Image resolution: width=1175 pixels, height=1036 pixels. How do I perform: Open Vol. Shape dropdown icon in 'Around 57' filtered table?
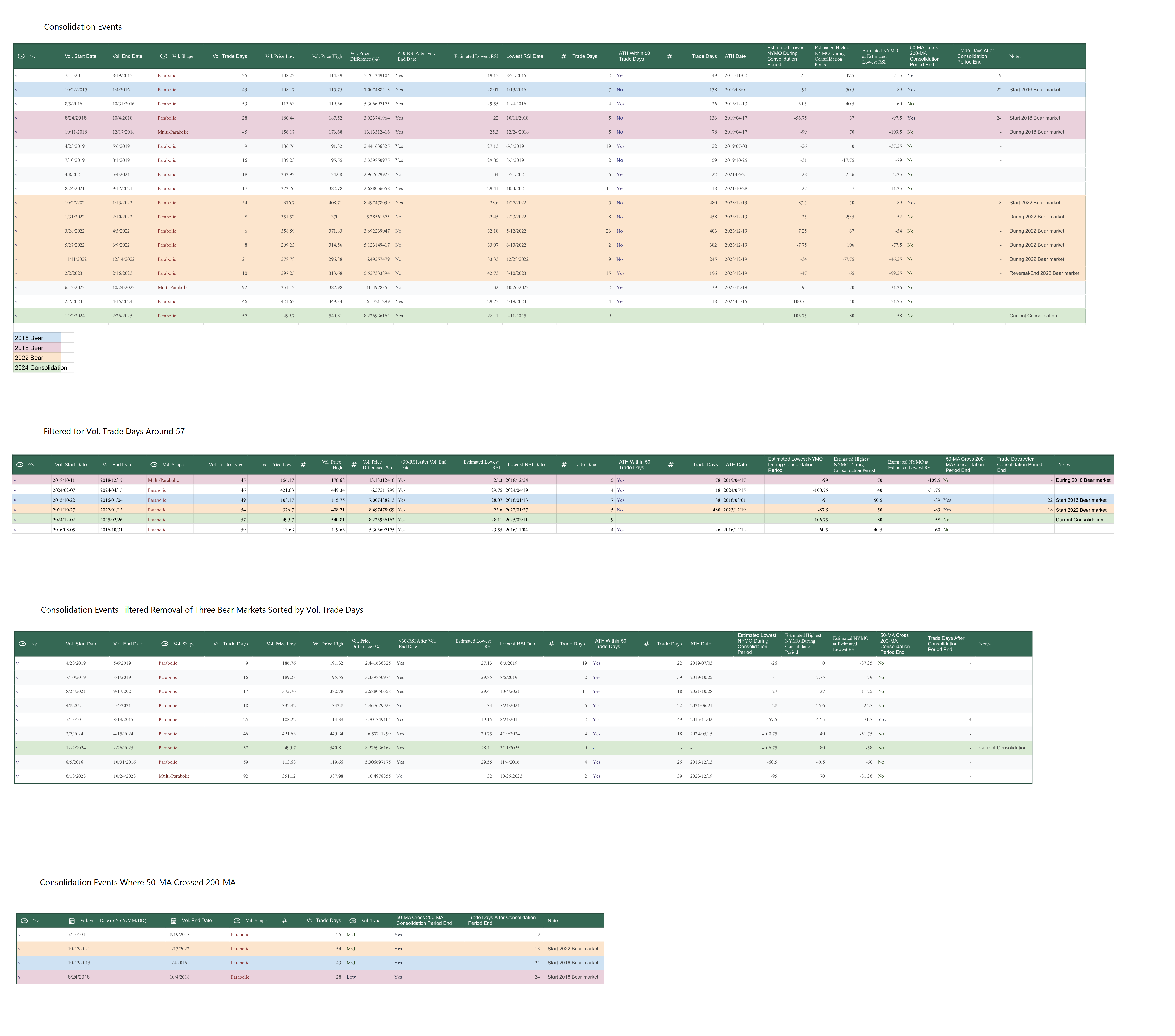[154, 464]
